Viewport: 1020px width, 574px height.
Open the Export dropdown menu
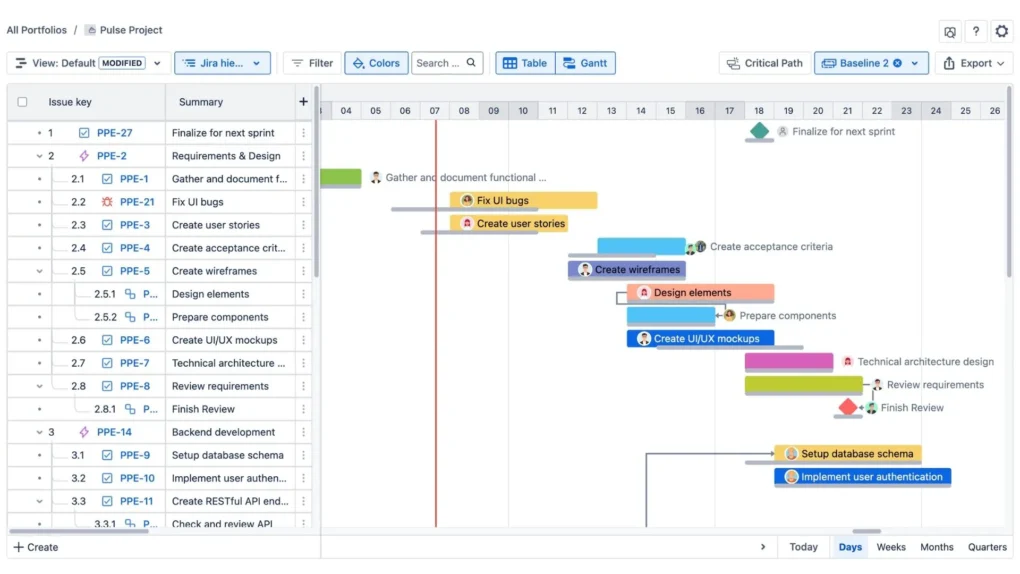[974, 63]
